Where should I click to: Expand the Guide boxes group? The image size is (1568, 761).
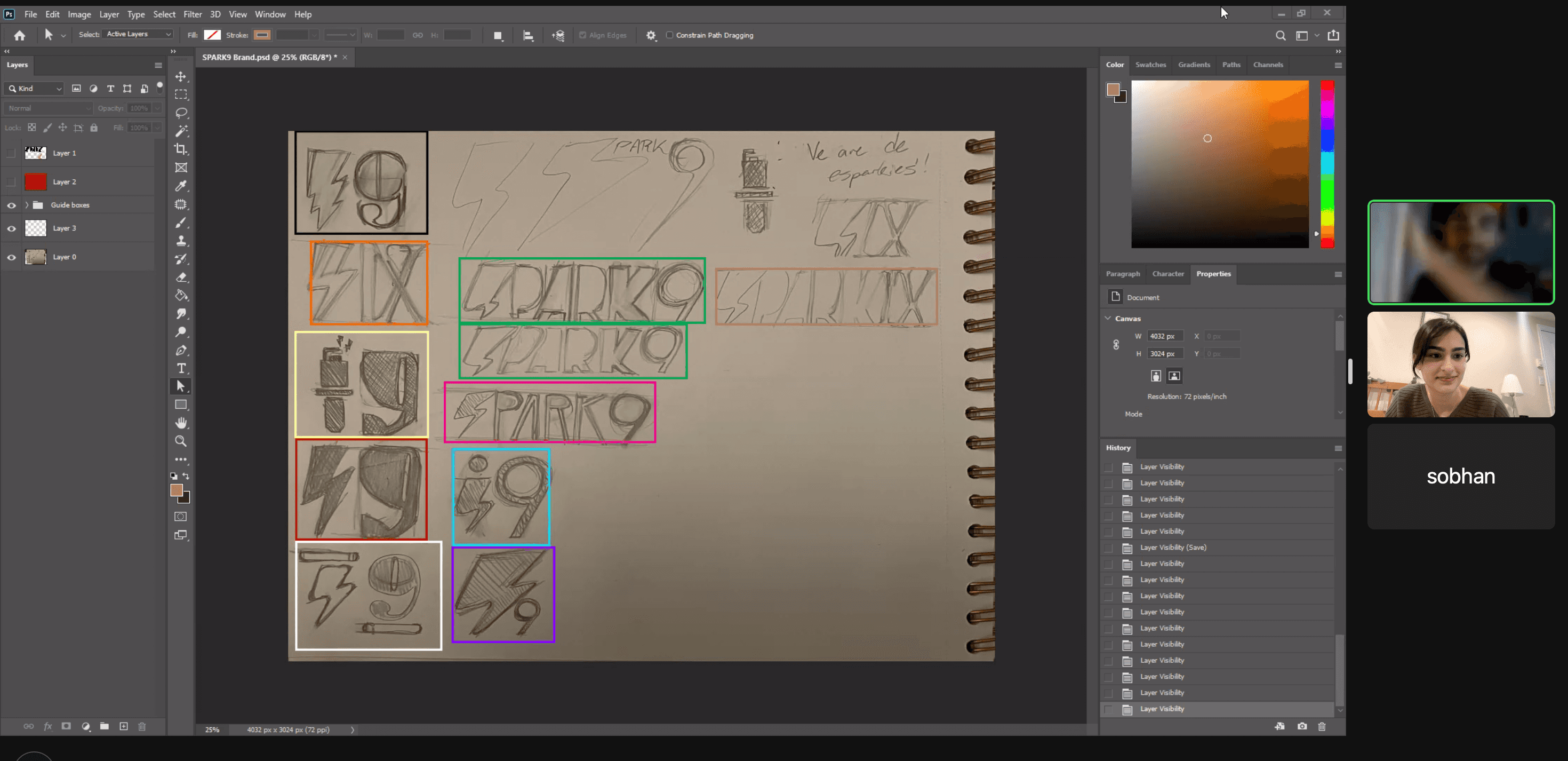coord(27,205)
